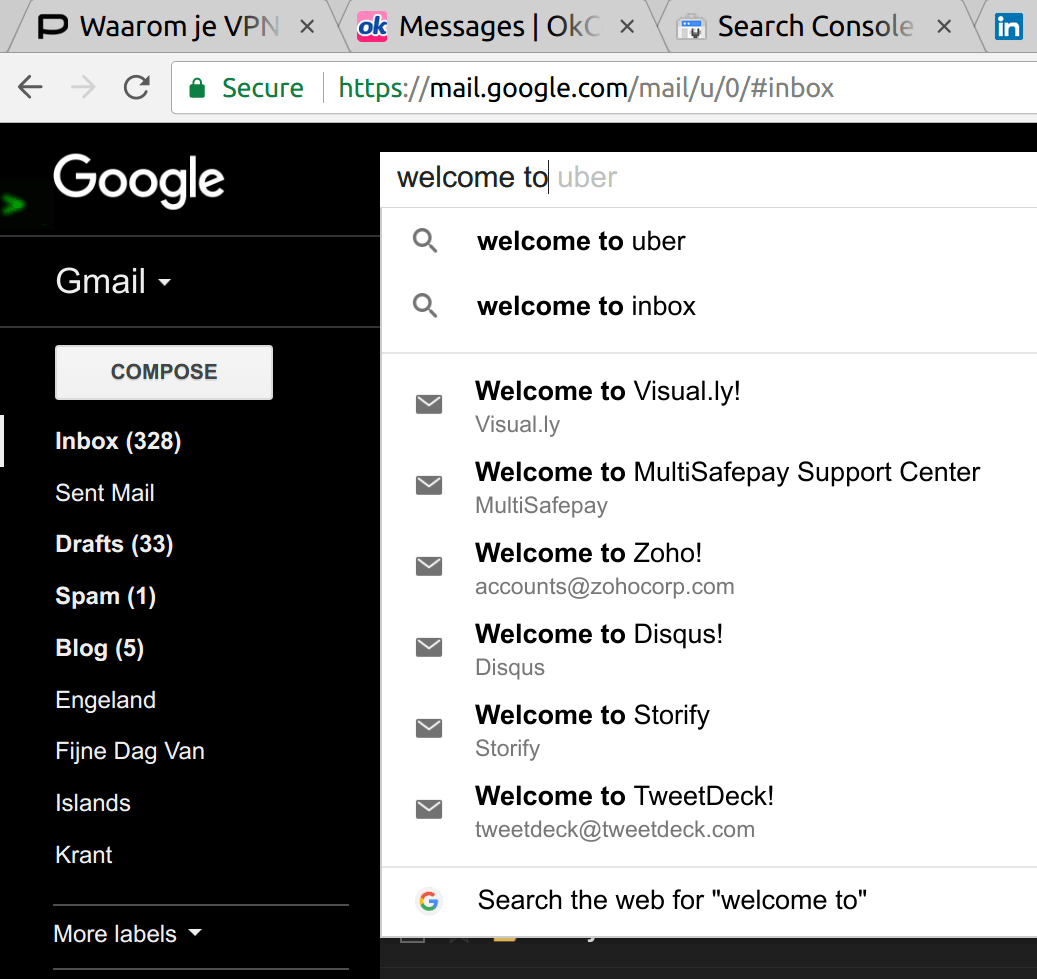Open the Islands label
Image resolution: width=1037 pixels, height=979 pixels.
93,803
